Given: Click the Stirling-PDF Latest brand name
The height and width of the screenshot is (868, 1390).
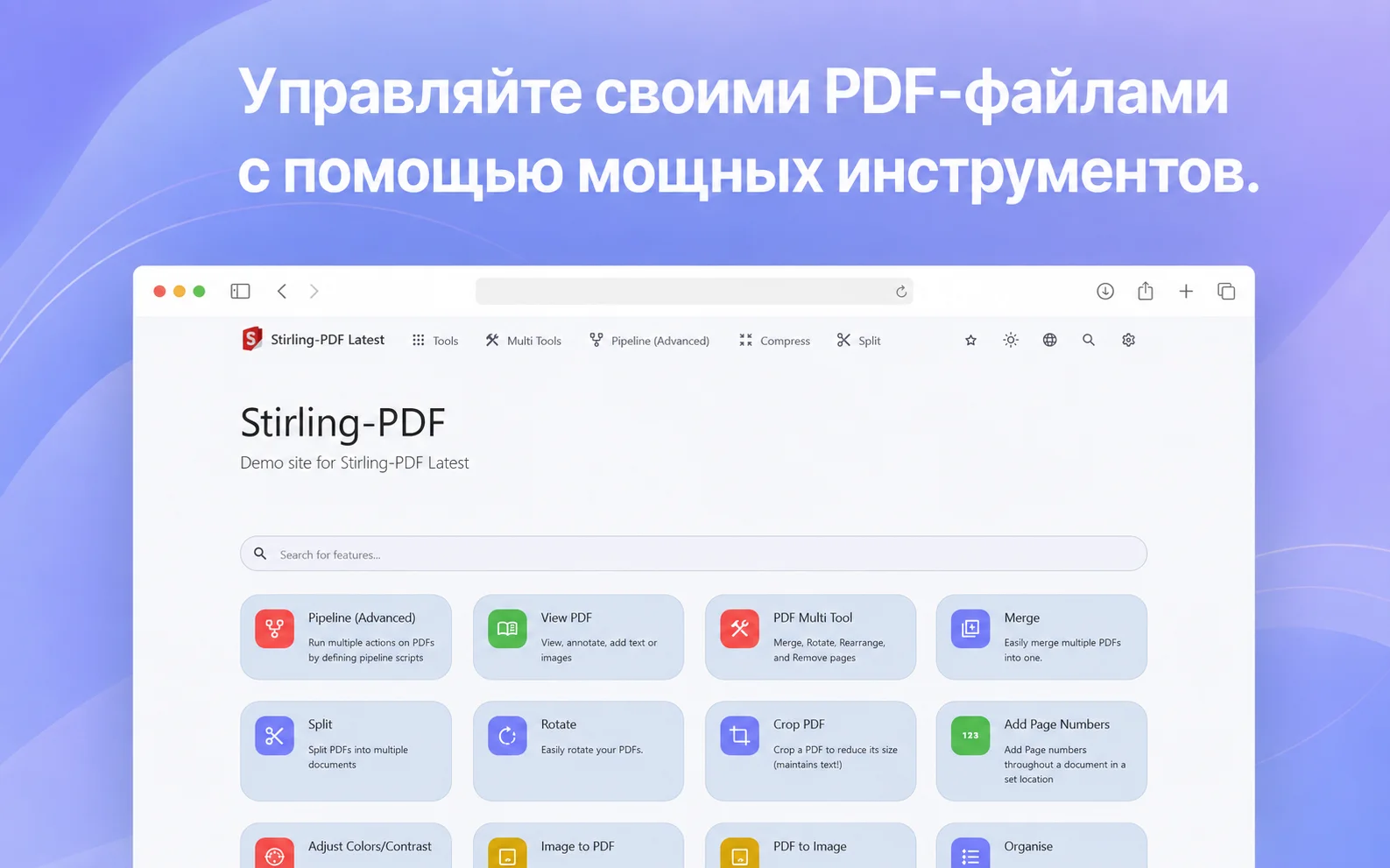Looking at the screenshot, I should pos(328,340).
